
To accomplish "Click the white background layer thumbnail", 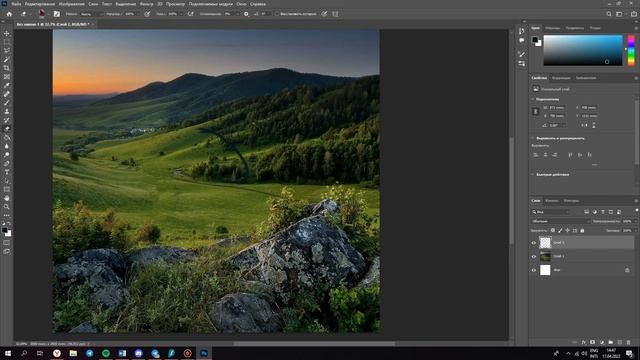I will point(545,270).
